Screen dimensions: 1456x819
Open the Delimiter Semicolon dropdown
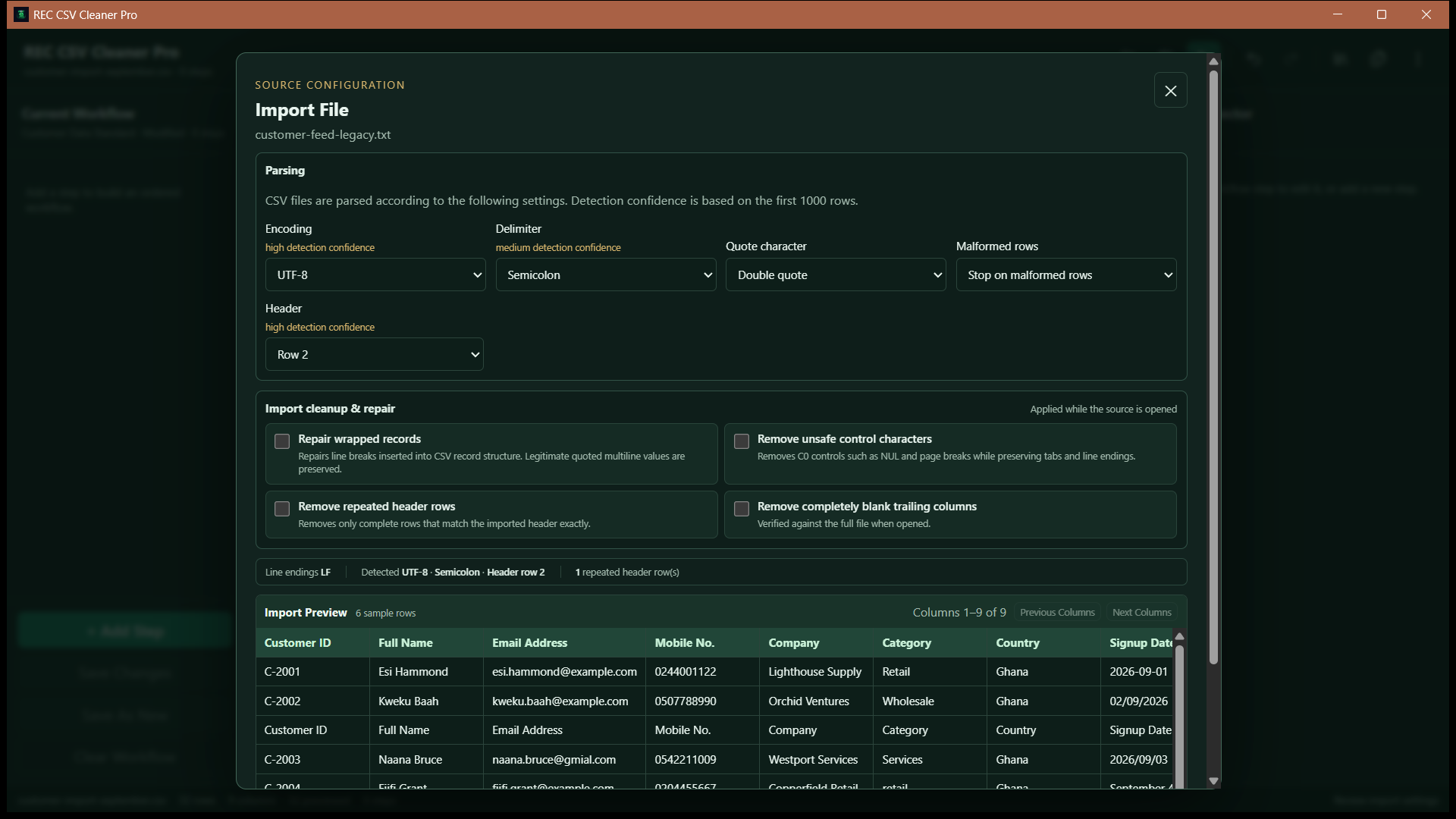point(606,275)
